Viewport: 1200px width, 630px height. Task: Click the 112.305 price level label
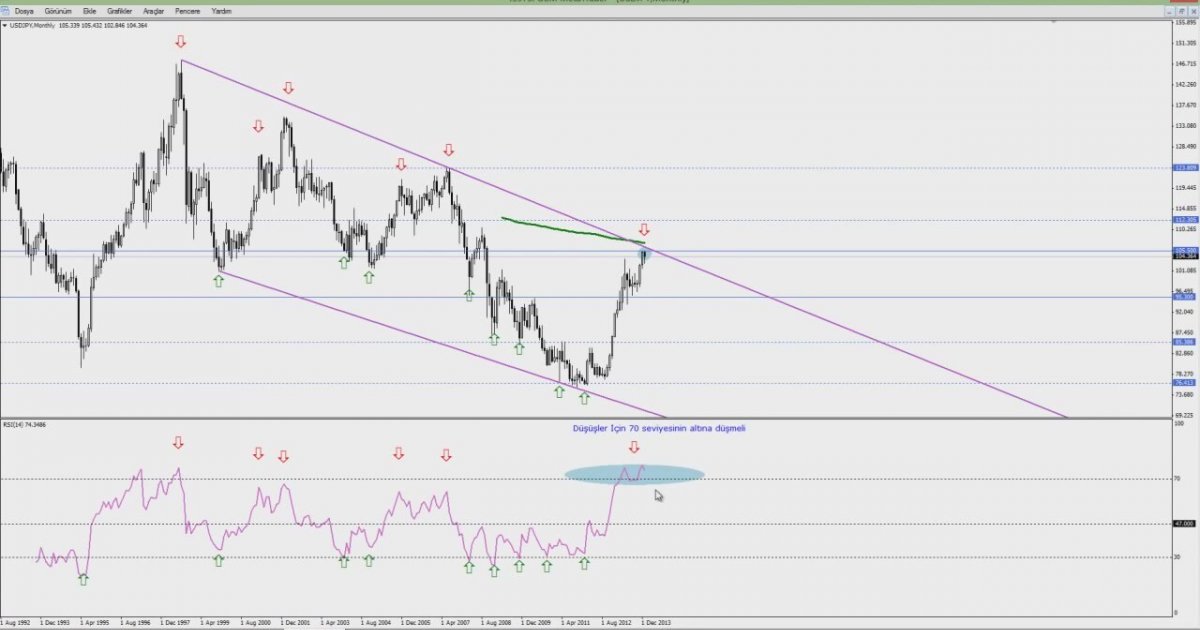[1185, 220]
